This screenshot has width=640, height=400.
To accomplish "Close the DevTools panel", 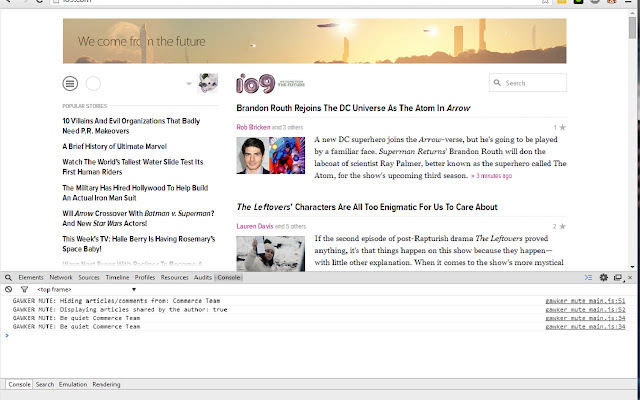I will point(630,278).
